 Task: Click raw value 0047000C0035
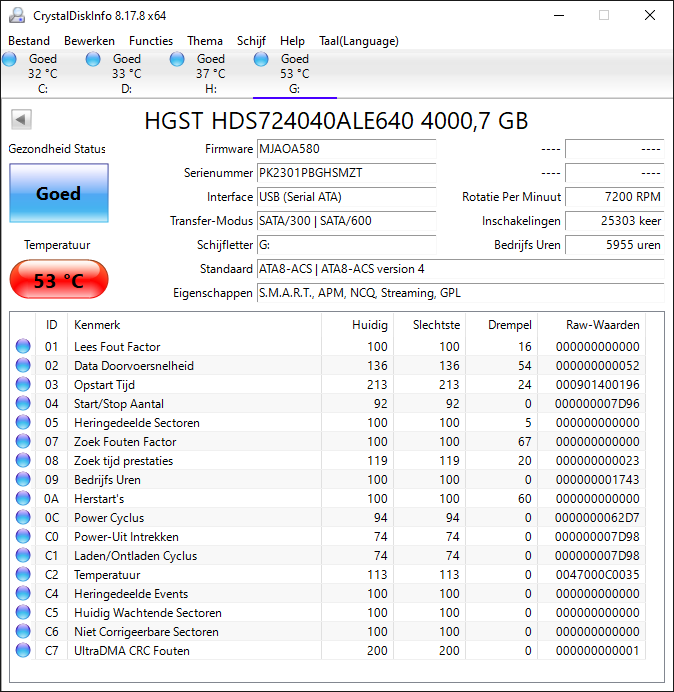coord(597,575)
